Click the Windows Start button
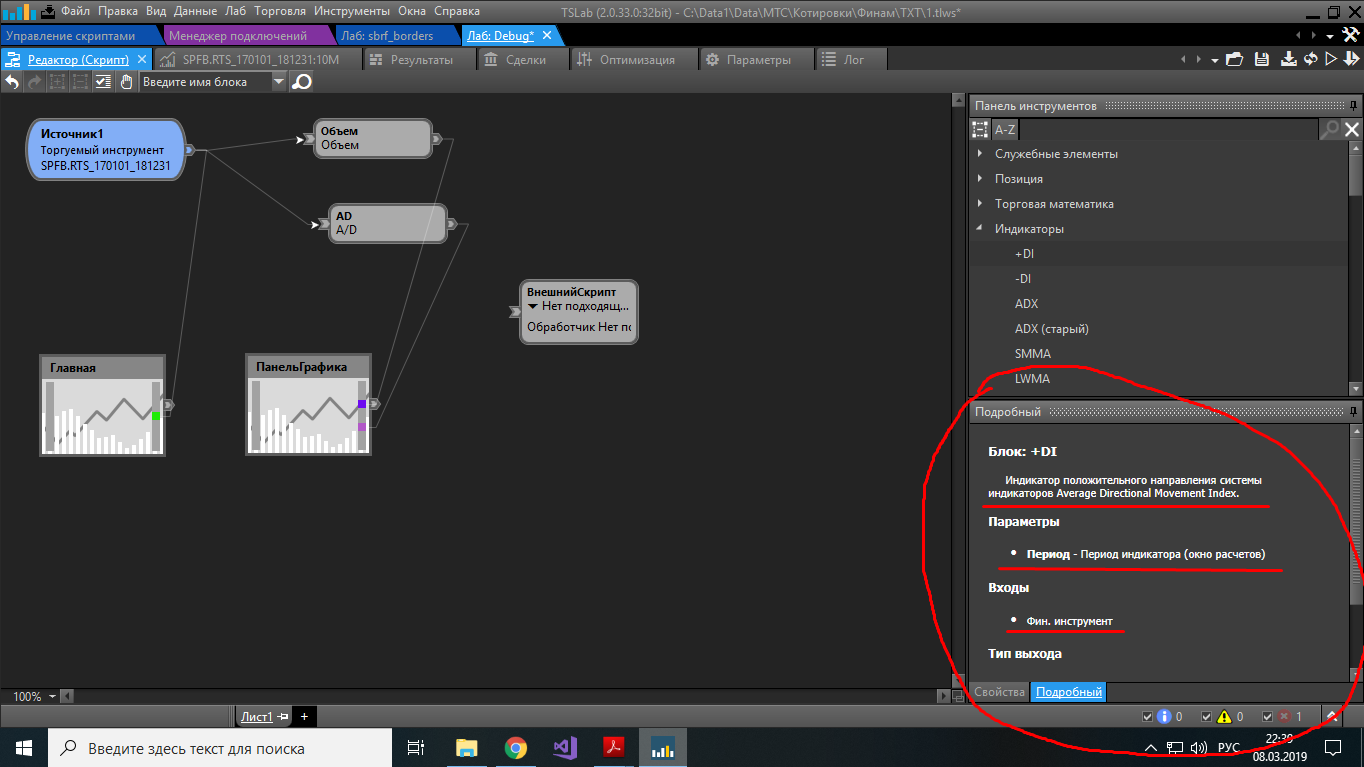The image size is (1364, 767). pyautogui.click(x=23, y=747)
